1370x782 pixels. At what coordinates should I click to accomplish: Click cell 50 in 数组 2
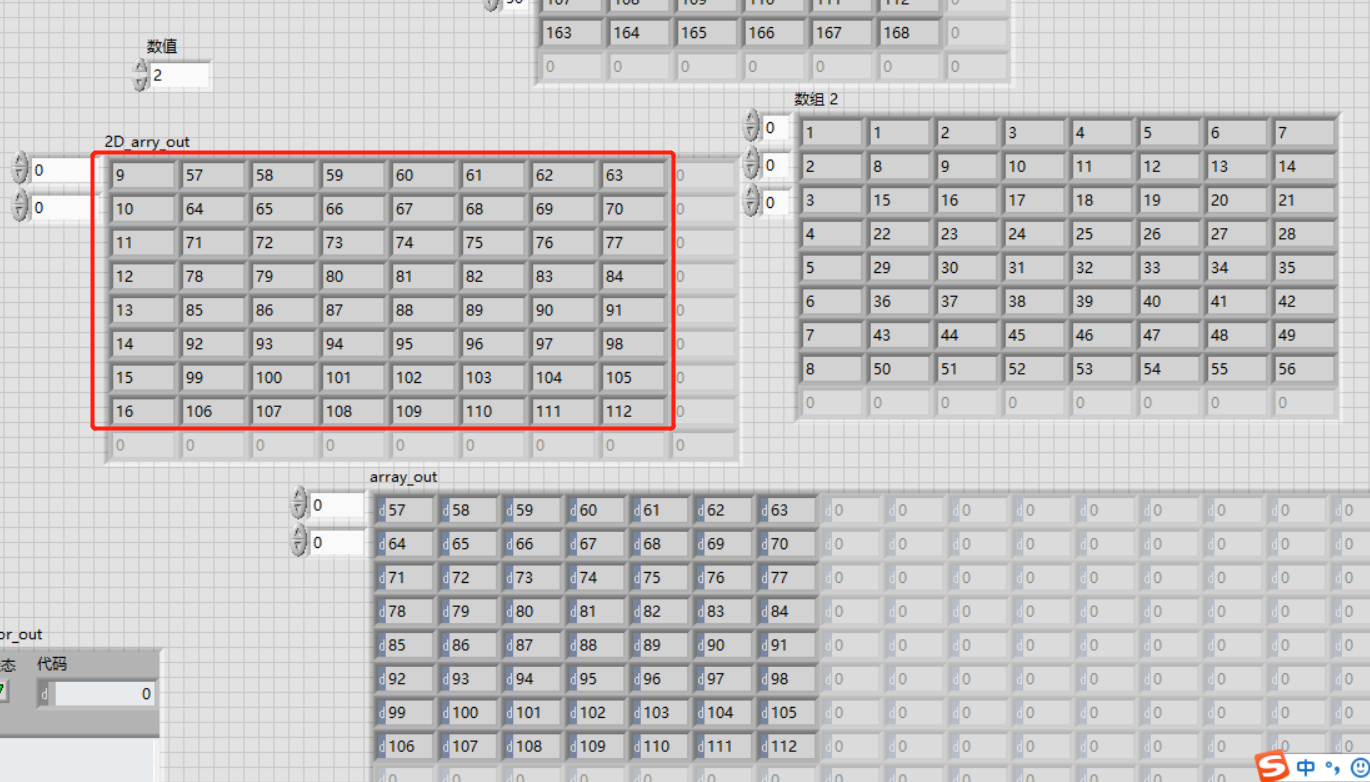(x=899, y=369)
